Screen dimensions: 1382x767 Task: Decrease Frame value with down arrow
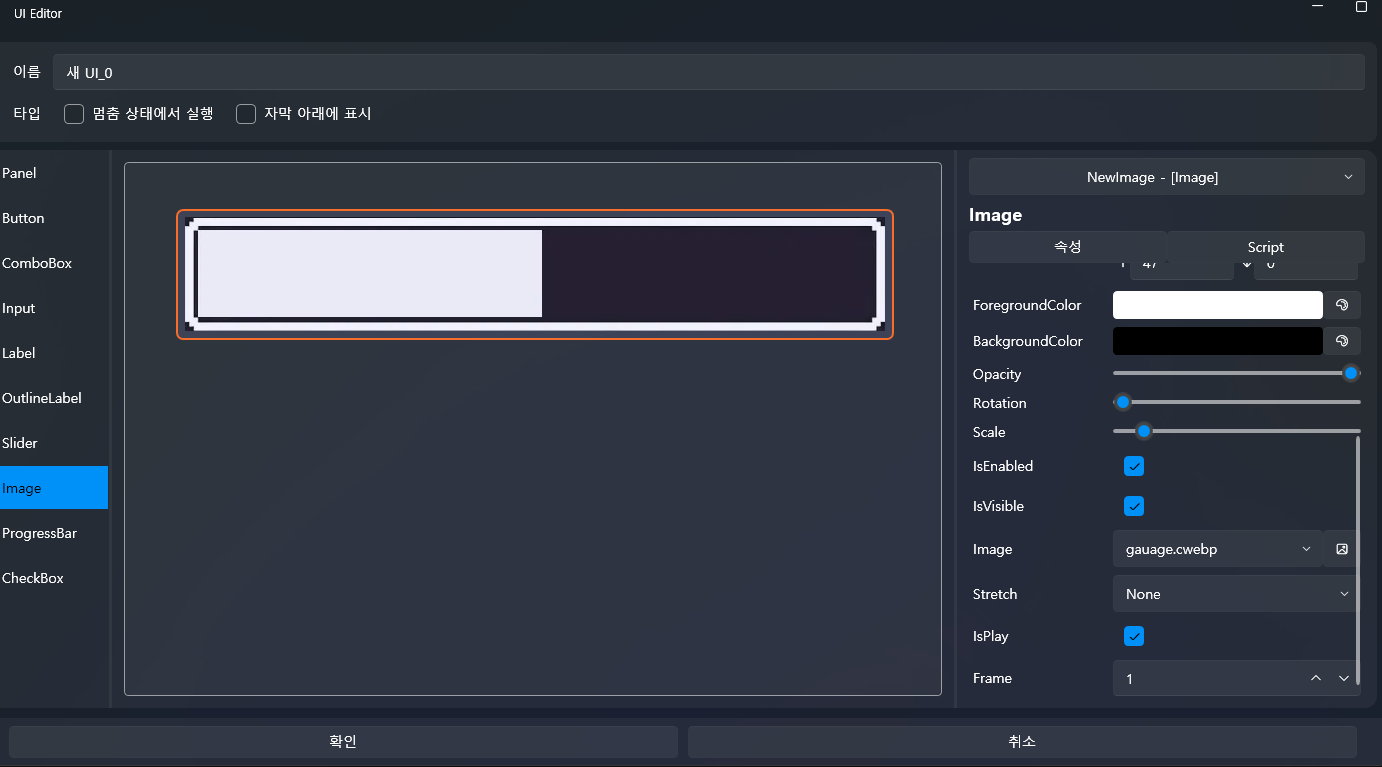[x=1344, y=679]
